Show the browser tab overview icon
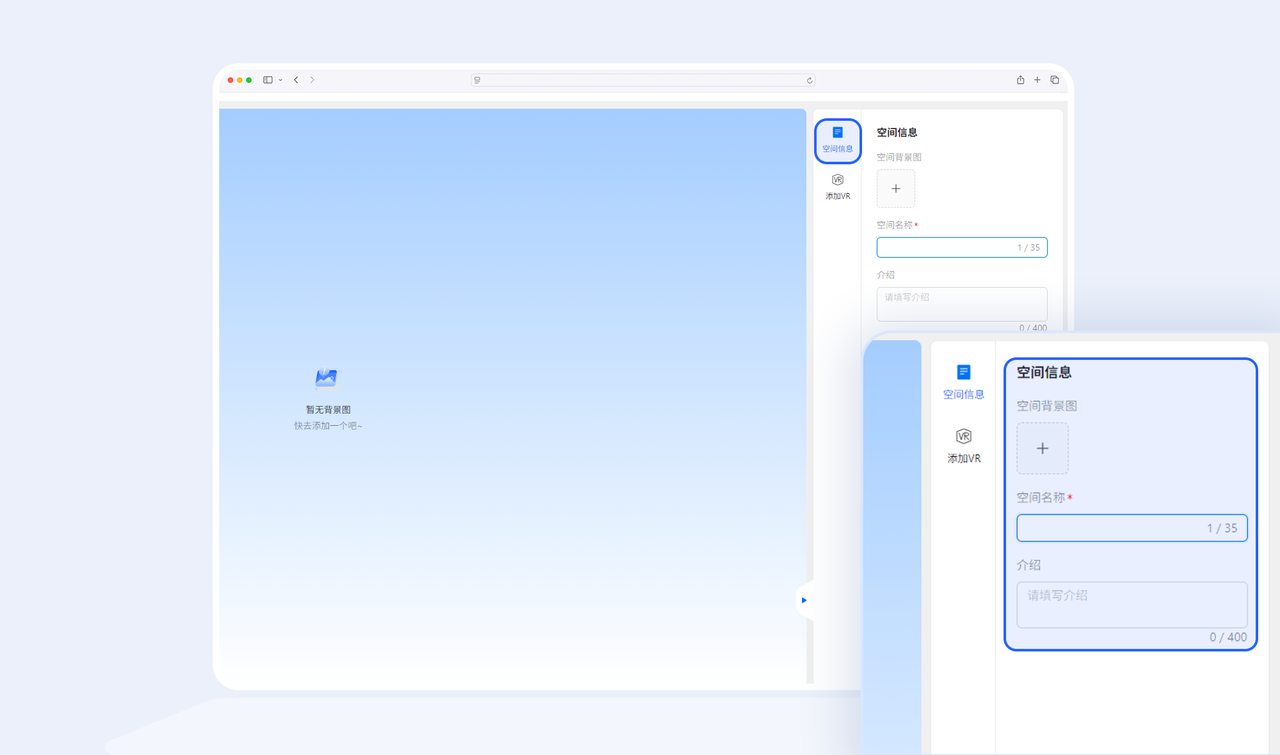This screenshot has width=1280, height=755. click(1054, 80)
